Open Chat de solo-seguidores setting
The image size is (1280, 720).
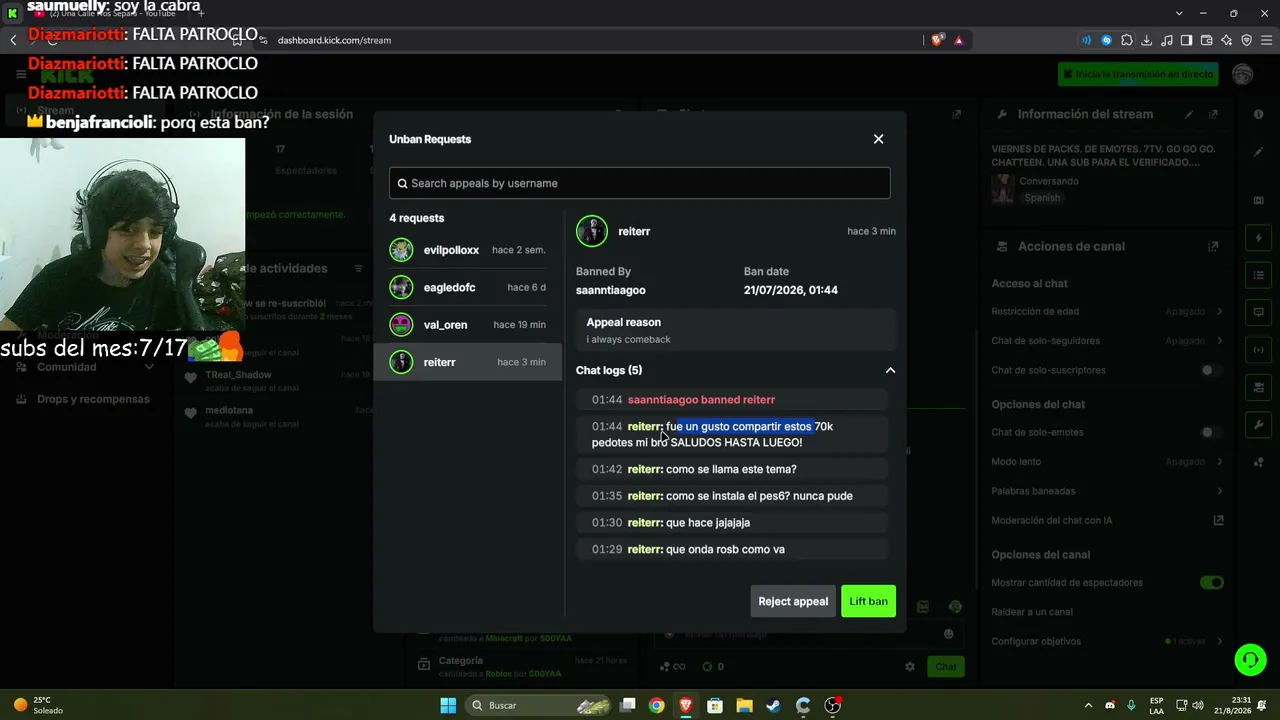[1107, 341]
